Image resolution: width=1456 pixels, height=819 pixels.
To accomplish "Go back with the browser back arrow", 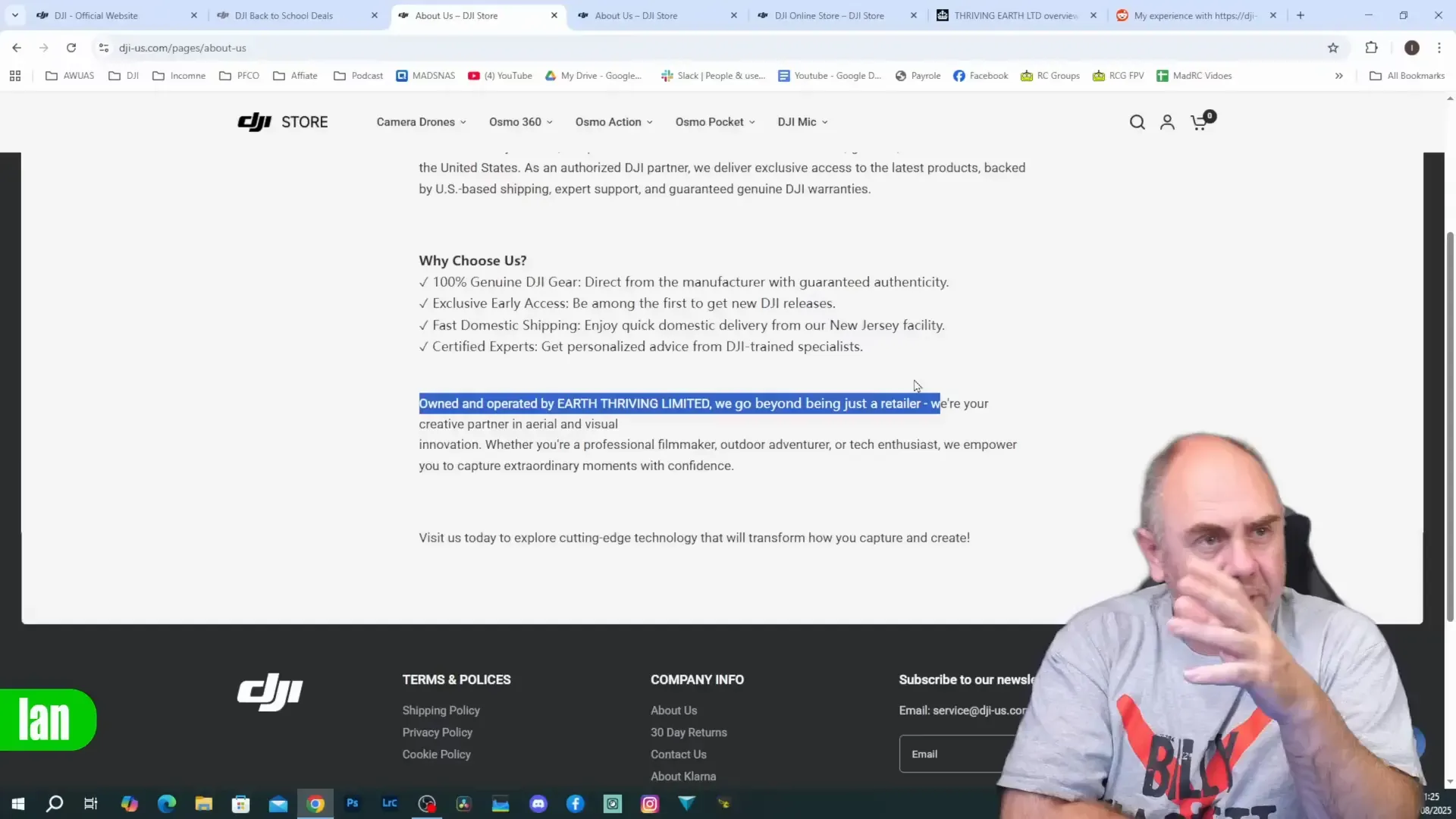I will point(17,48).
